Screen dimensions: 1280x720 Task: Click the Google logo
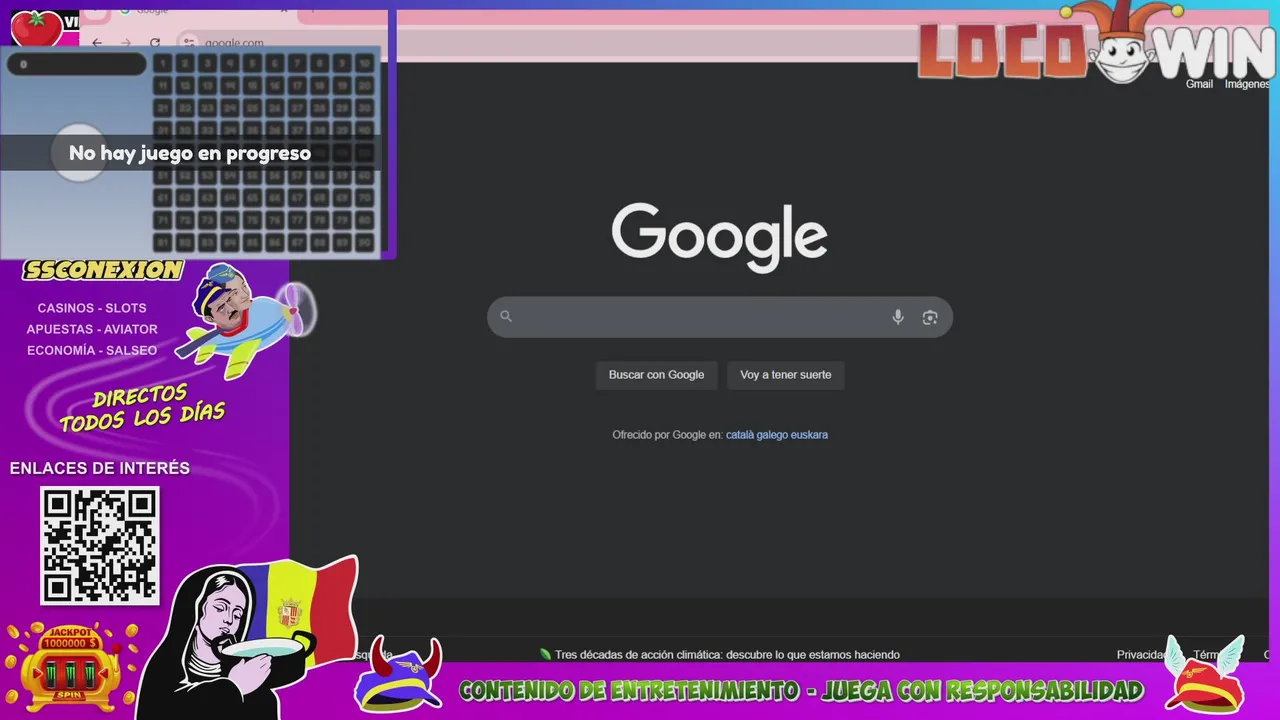[720, 237]
